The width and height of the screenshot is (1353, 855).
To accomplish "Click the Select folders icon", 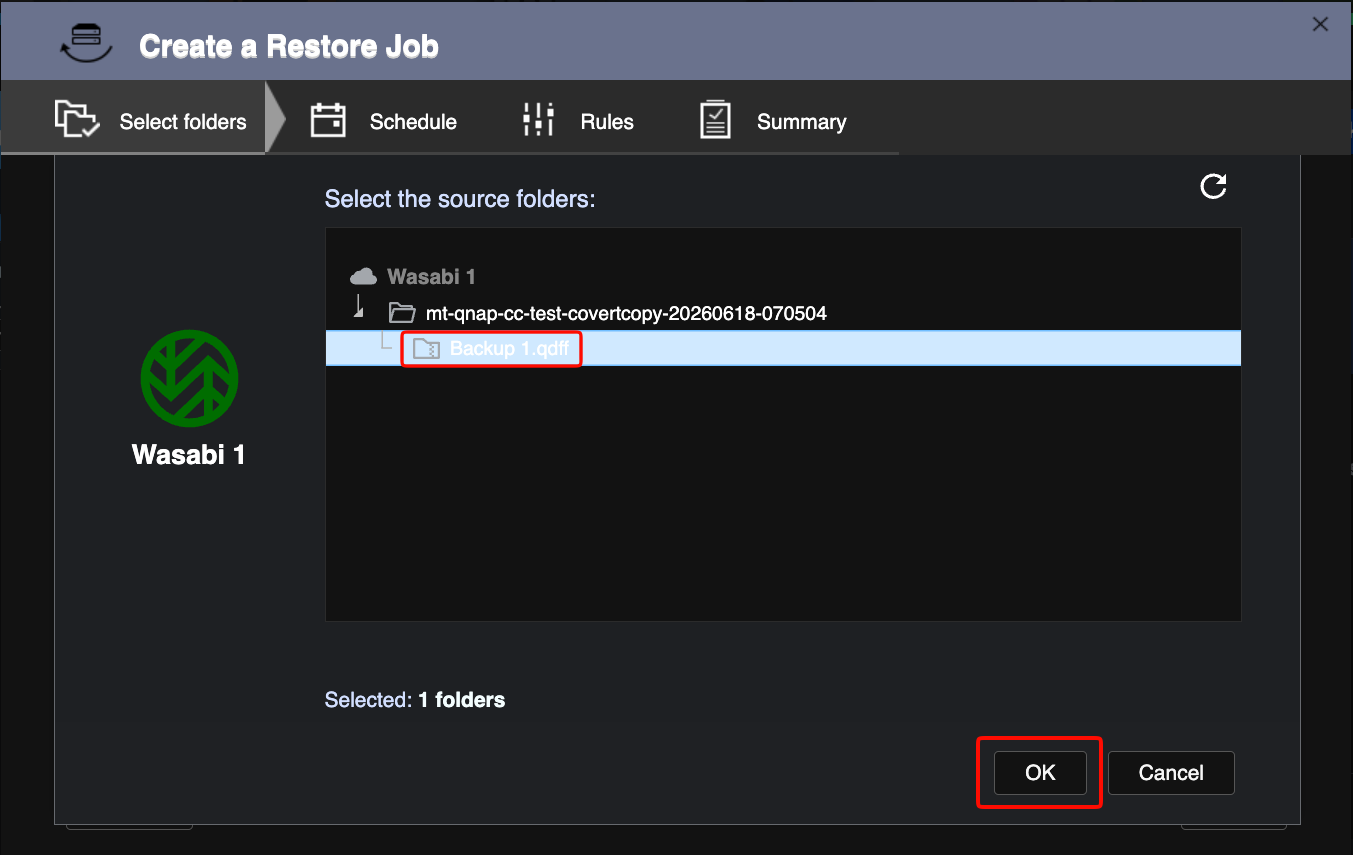I will pos(77,119).
